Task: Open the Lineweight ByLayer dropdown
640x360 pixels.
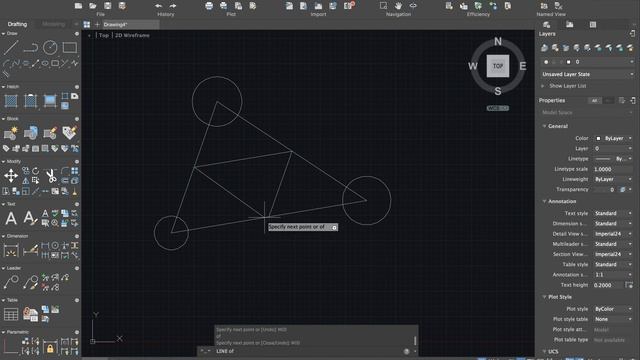Action: tap(614, 179)
